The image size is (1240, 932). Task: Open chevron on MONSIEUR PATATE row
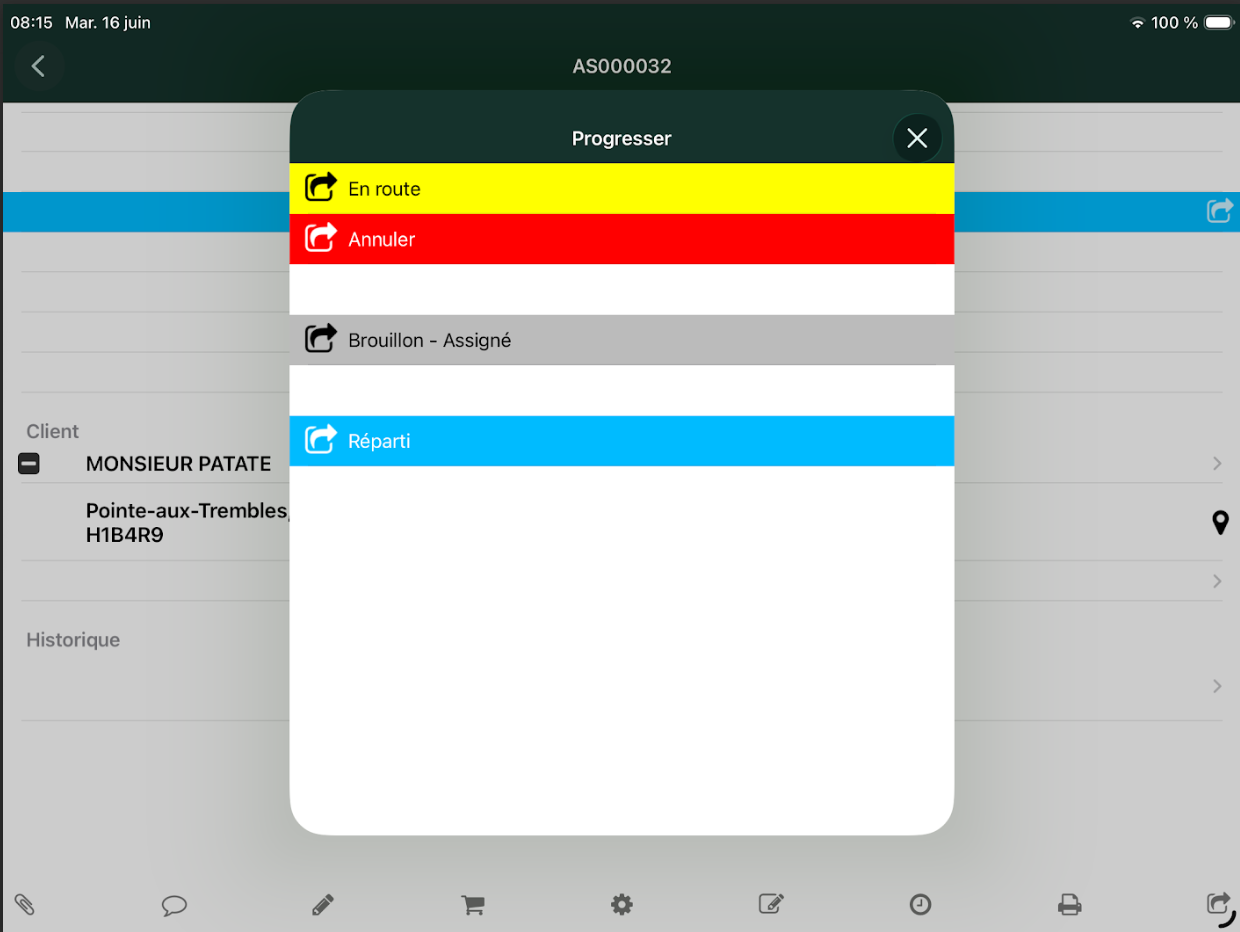[1217, 463]
